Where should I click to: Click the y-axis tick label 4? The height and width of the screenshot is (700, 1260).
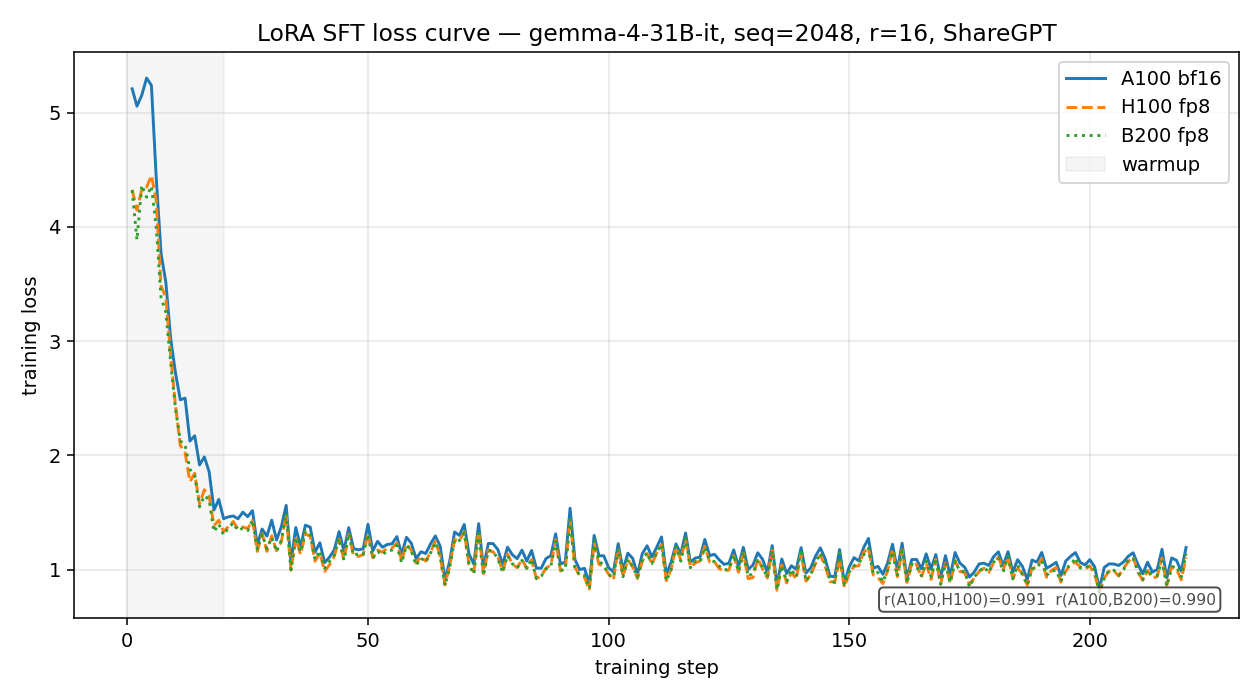click(x=56, y=227)
